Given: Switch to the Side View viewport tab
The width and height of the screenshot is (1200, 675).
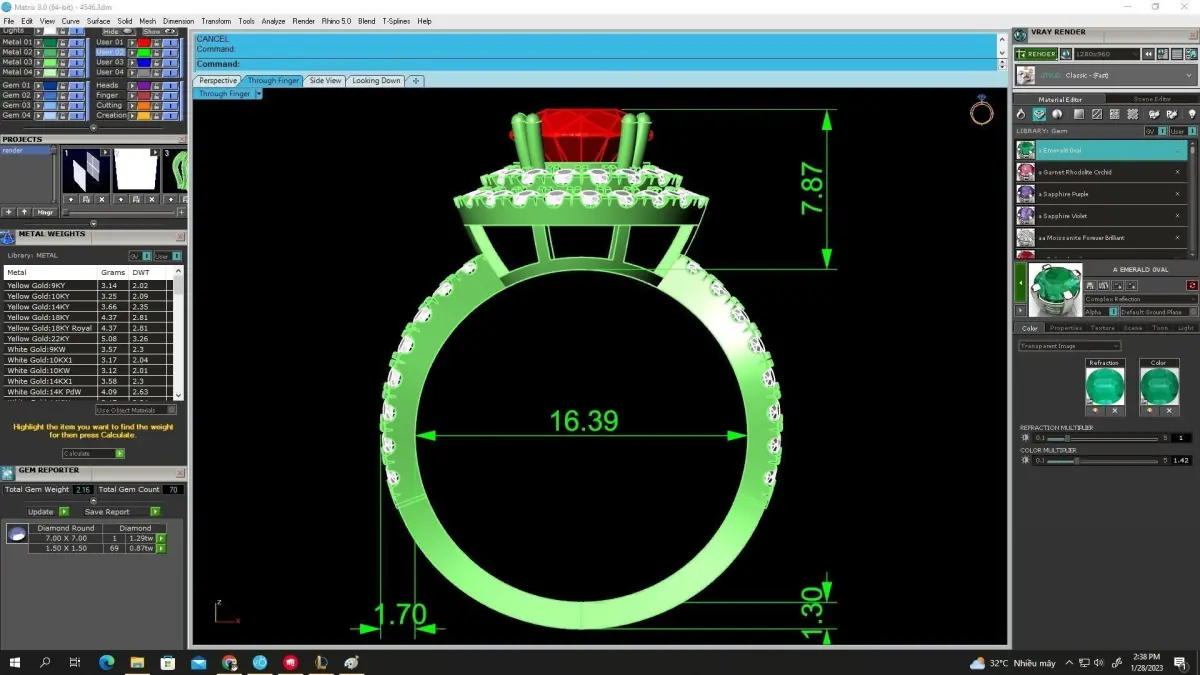Looking at the screenshot, I should coord(325,81).
